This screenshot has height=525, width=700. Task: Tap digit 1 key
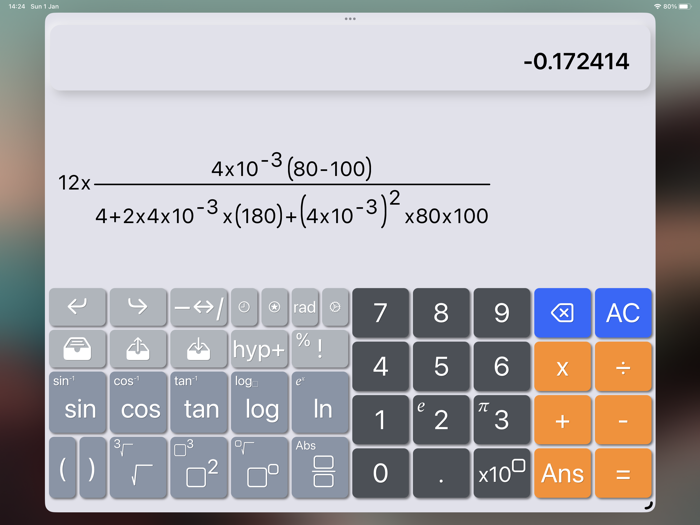pos(380,420)
